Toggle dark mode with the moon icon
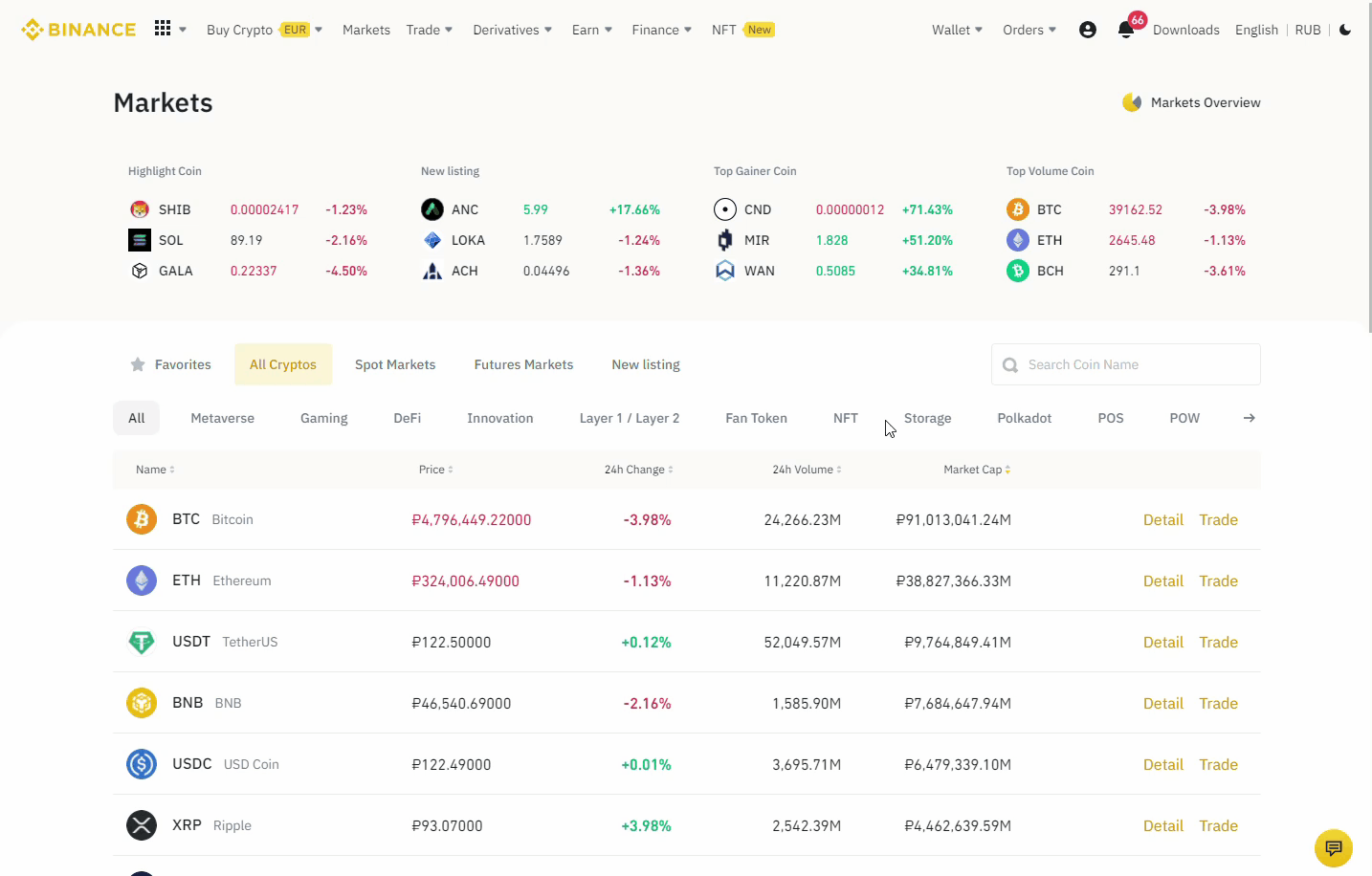Image resolution: width=1372 pixels, height=876 pixels. pyautogui.click(x=1345, y=30)
